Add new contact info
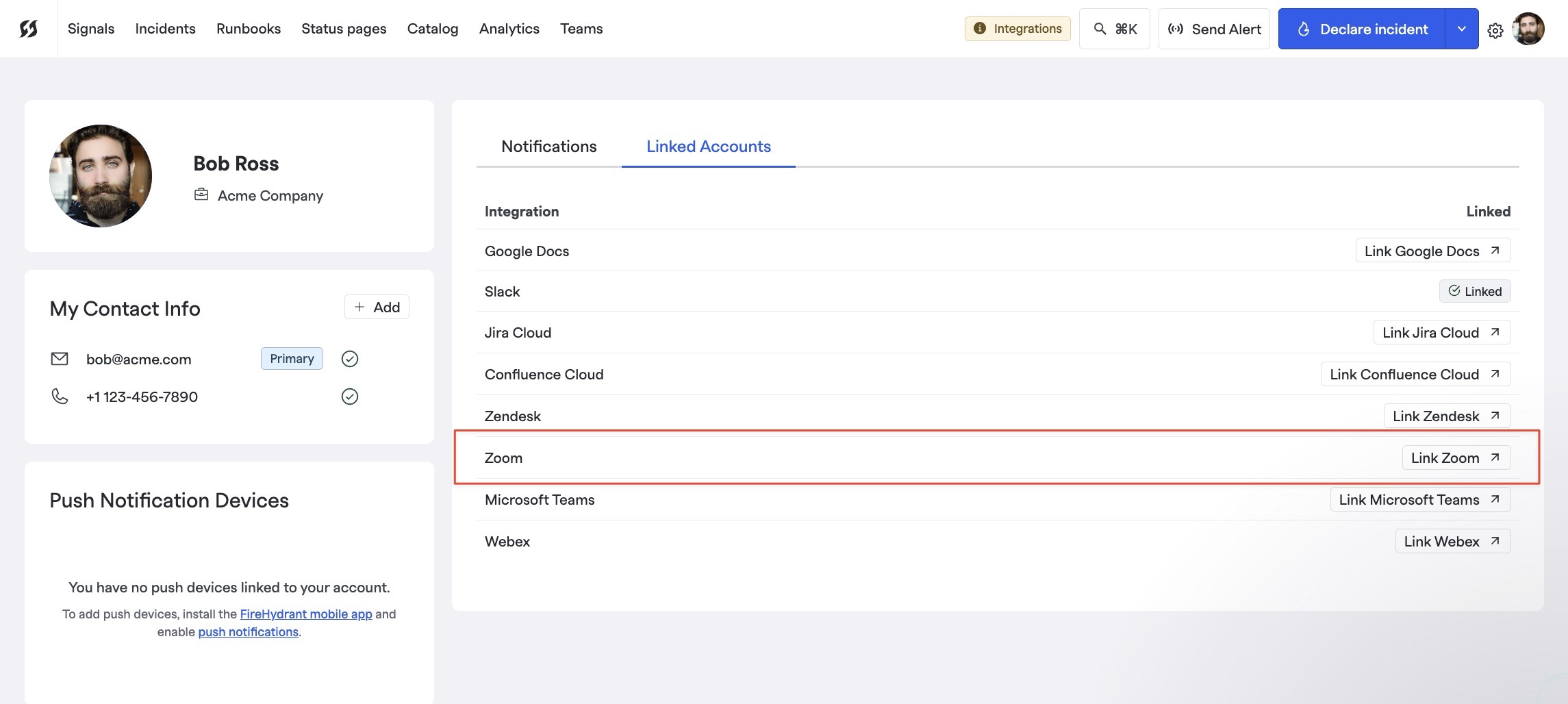 coord(377,307)
